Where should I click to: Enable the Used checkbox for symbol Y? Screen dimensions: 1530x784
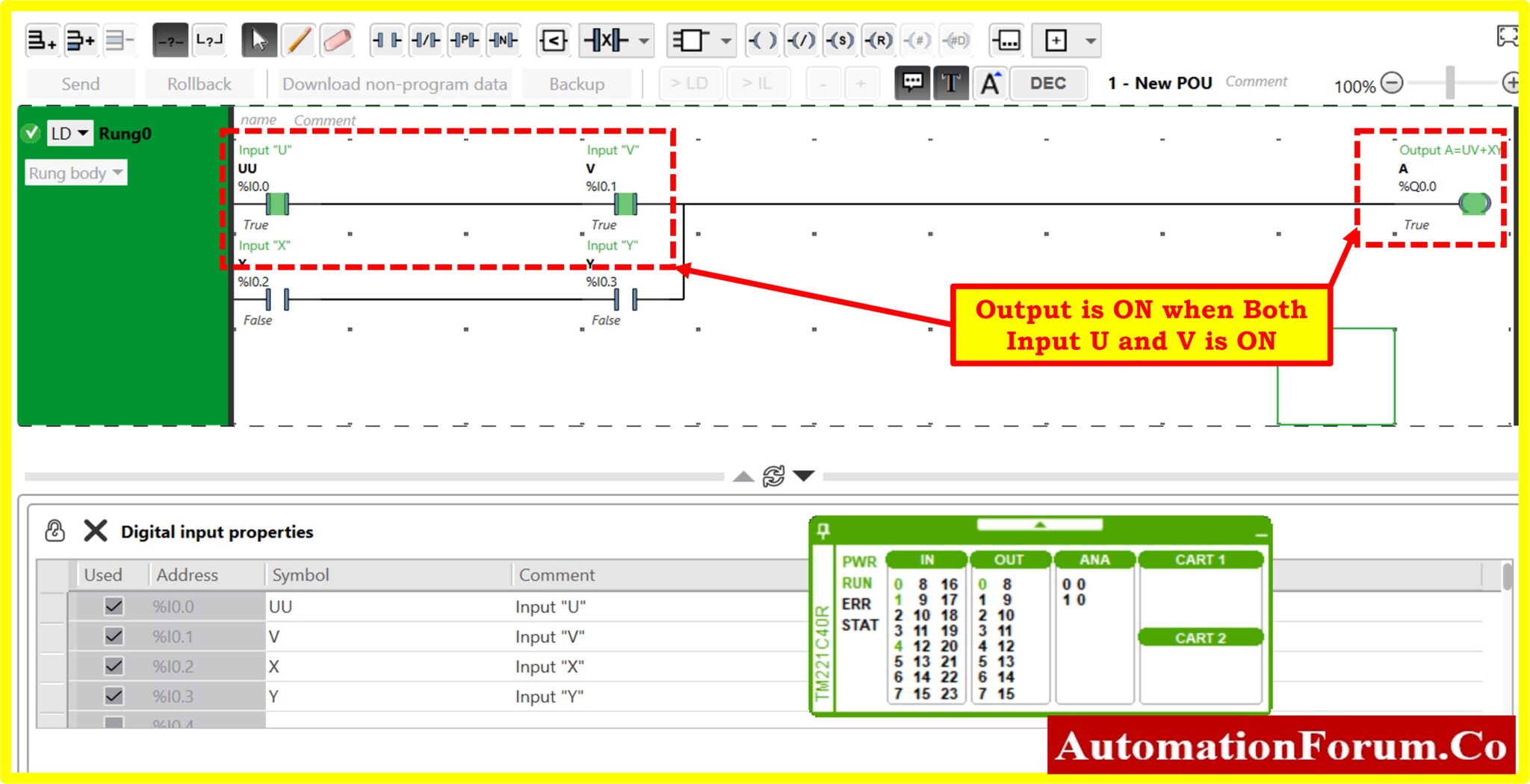(114, 695)
